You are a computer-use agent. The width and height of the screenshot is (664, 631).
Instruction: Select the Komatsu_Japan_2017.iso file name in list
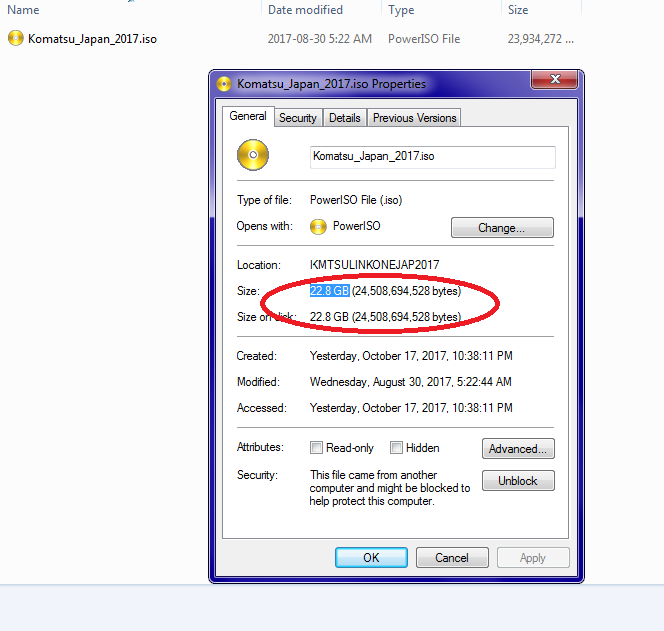pos(92,39)
